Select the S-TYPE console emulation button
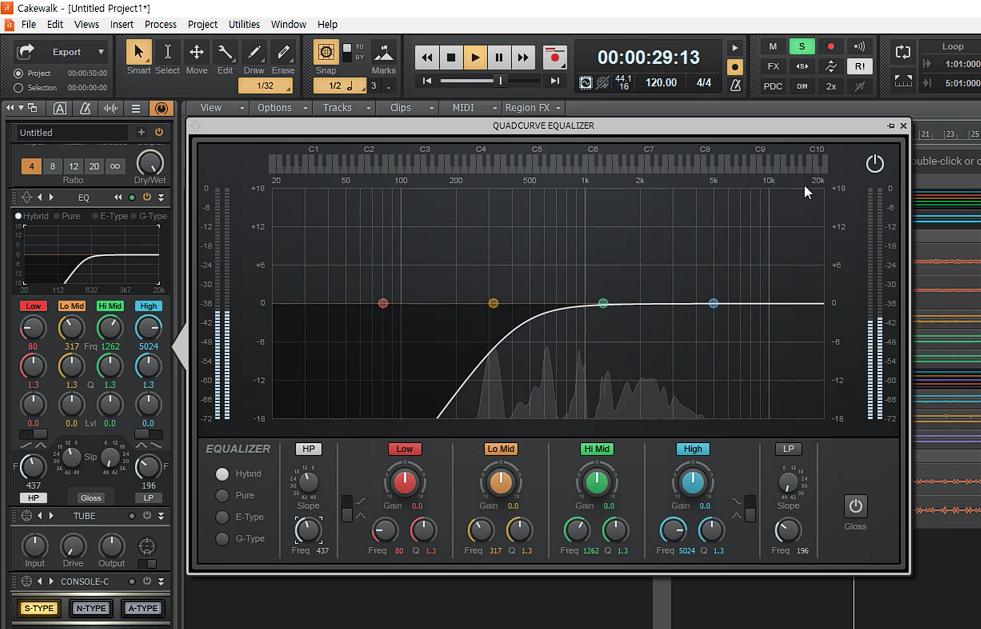The height and width of the screenshot is (629, 981). click(x=39, y=608)
